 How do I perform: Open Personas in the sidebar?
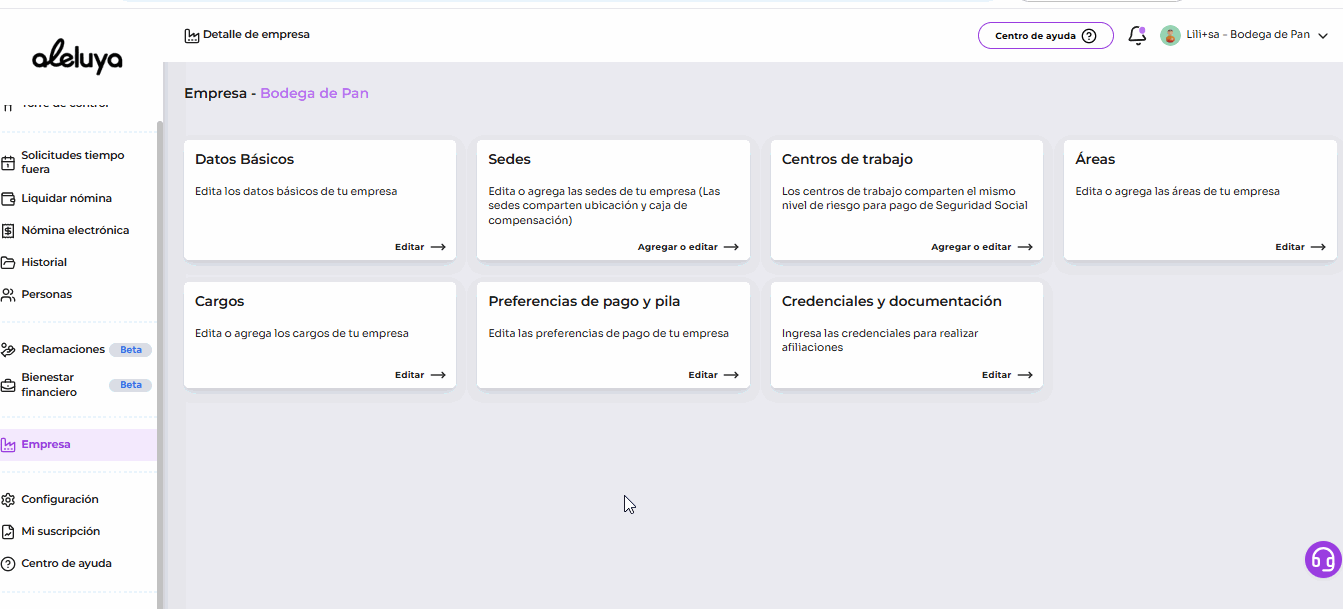46,294
